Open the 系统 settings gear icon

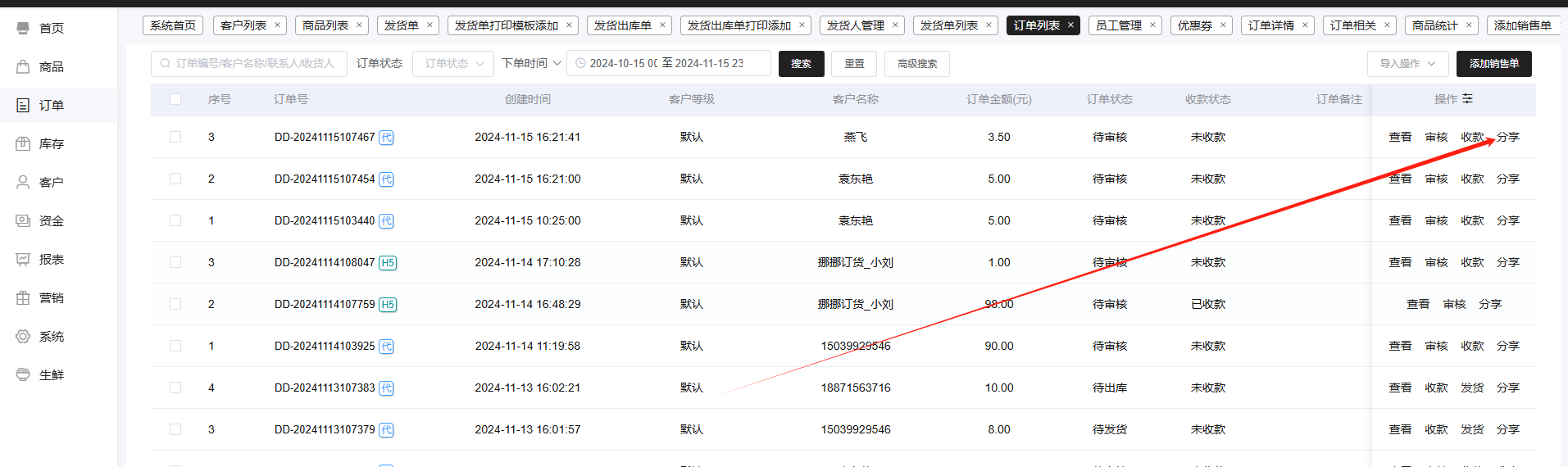pos(23,337)
